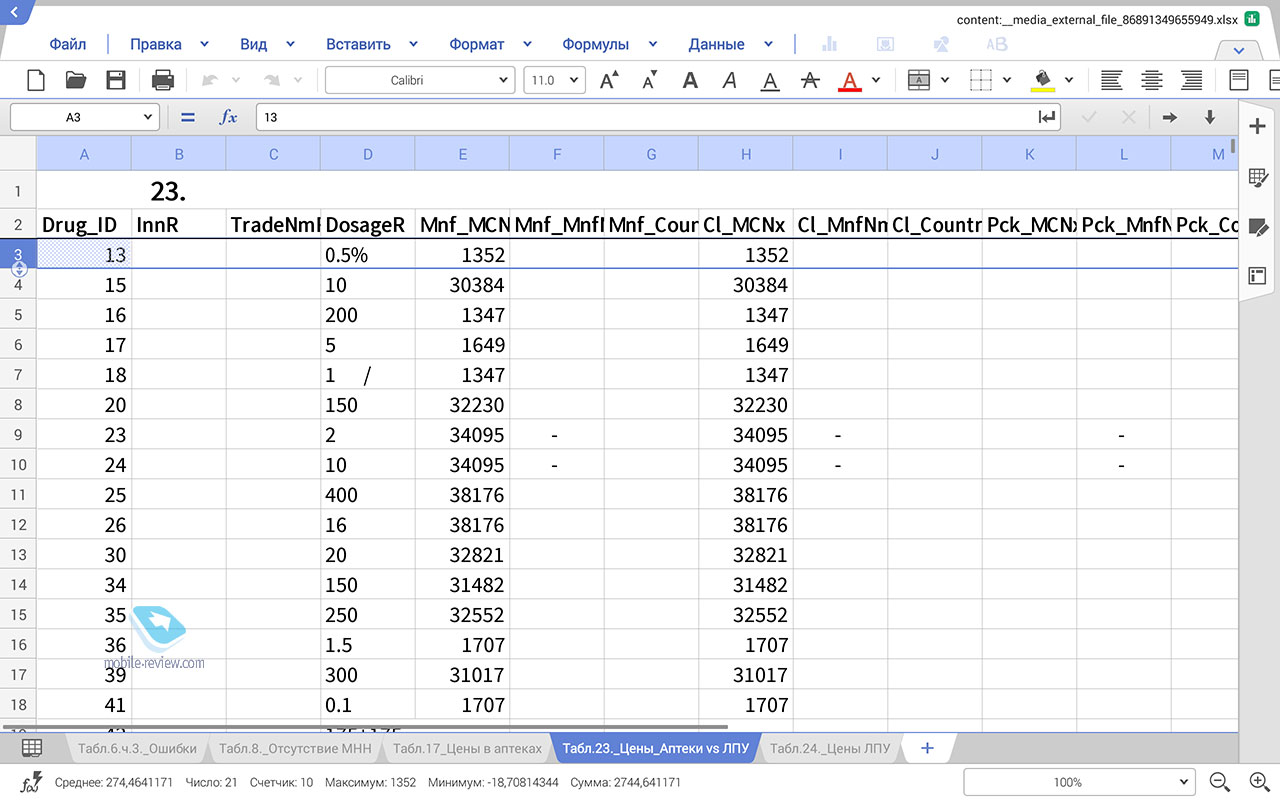This screenshot has width=1280, height=800.
Task: Switch to sheet tab Табл.24._Цены ЛПУ
Action: (x=830, y=748)
